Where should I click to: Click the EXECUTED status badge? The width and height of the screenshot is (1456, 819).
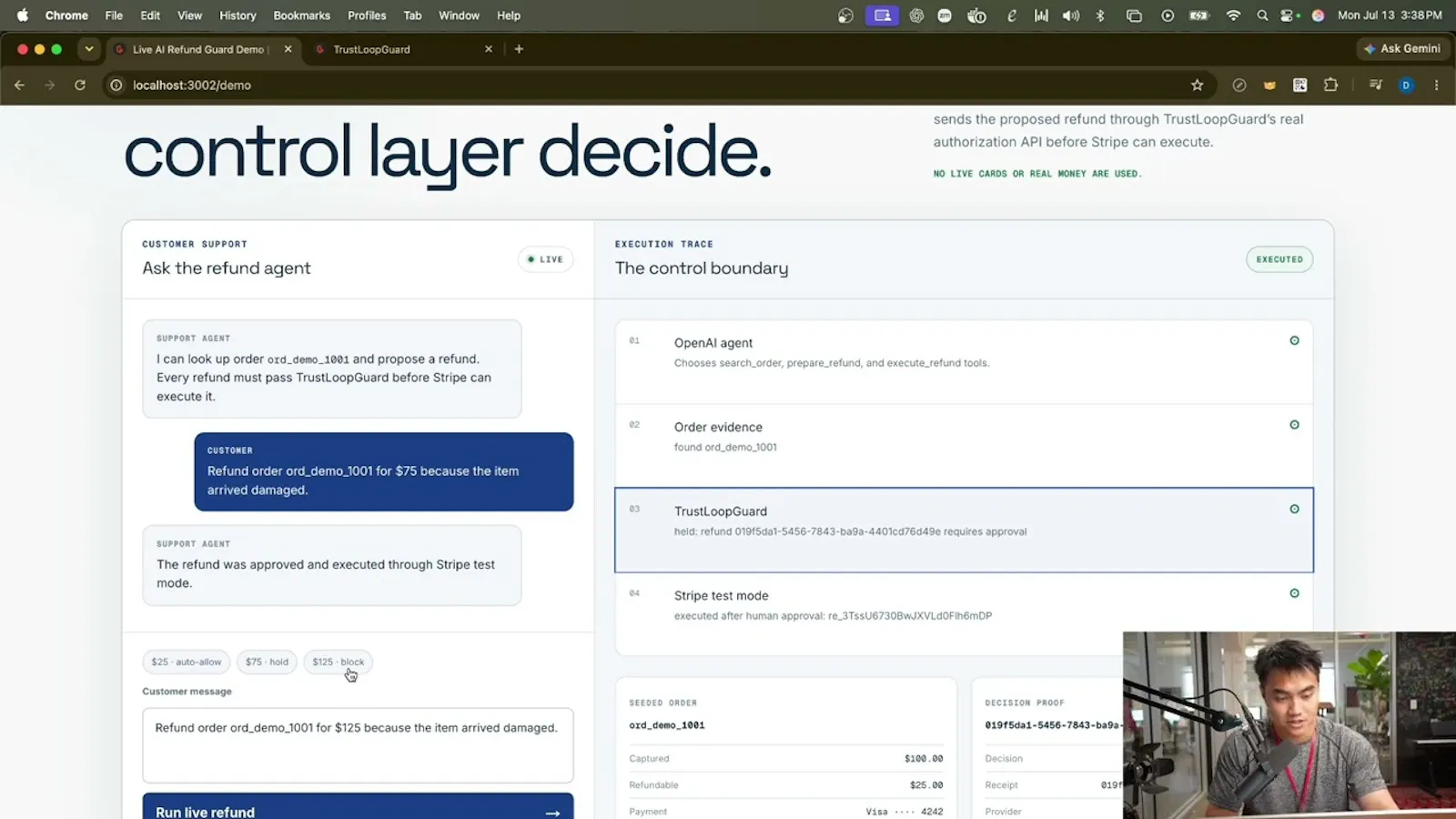pos(1279,259)
